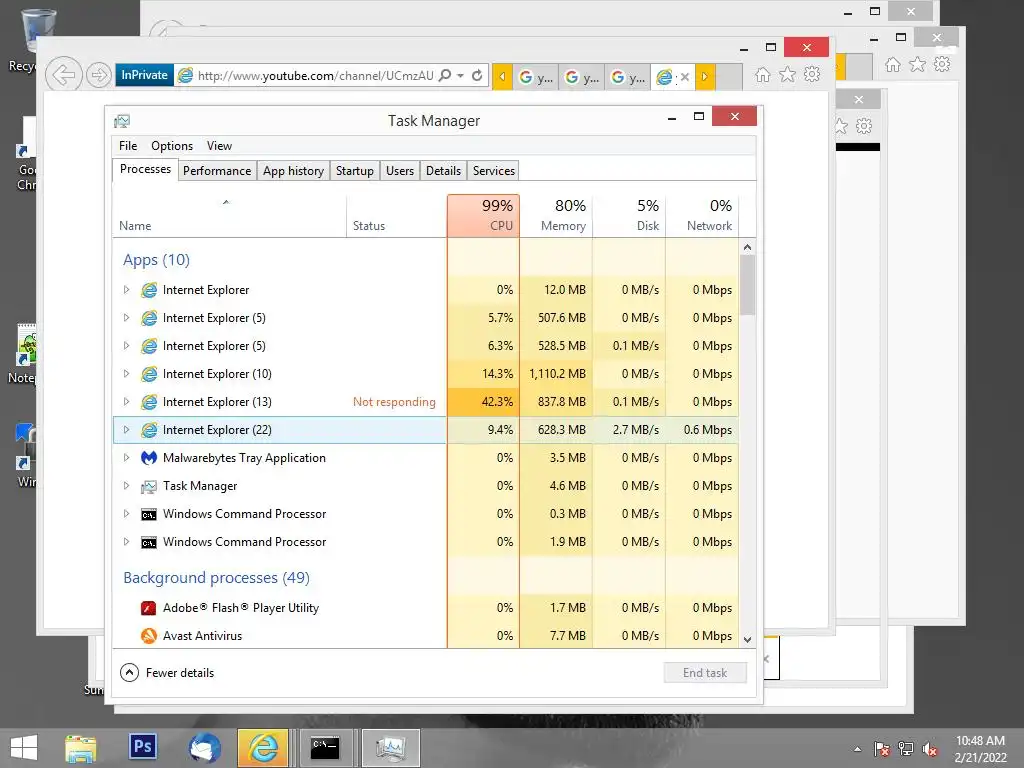Click the address bar search magnifier icon
The width and height of the screenshot is (1024, 768).
click(445, 76)
